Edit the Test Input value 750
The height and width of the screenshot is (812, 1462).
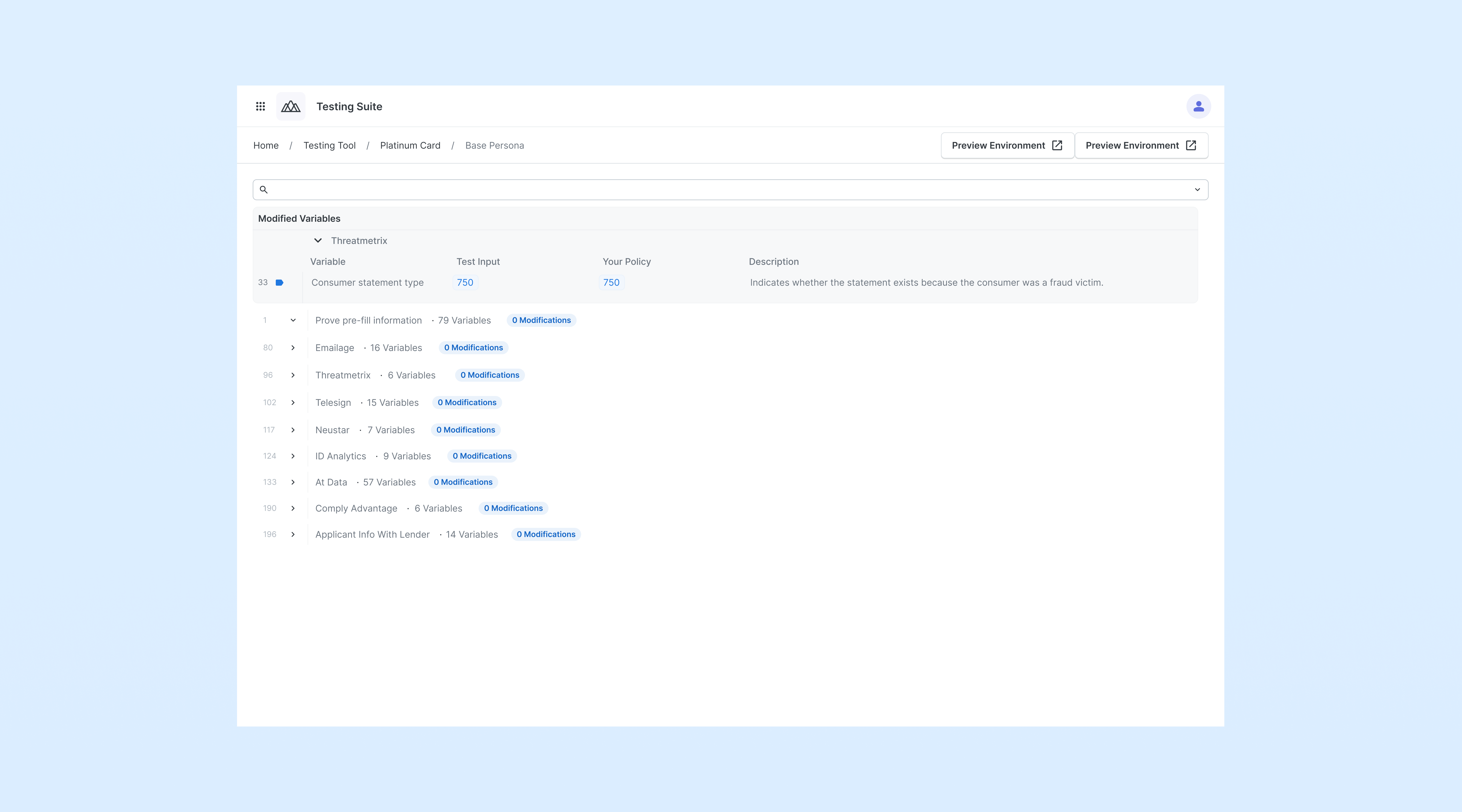coord(465,283)
